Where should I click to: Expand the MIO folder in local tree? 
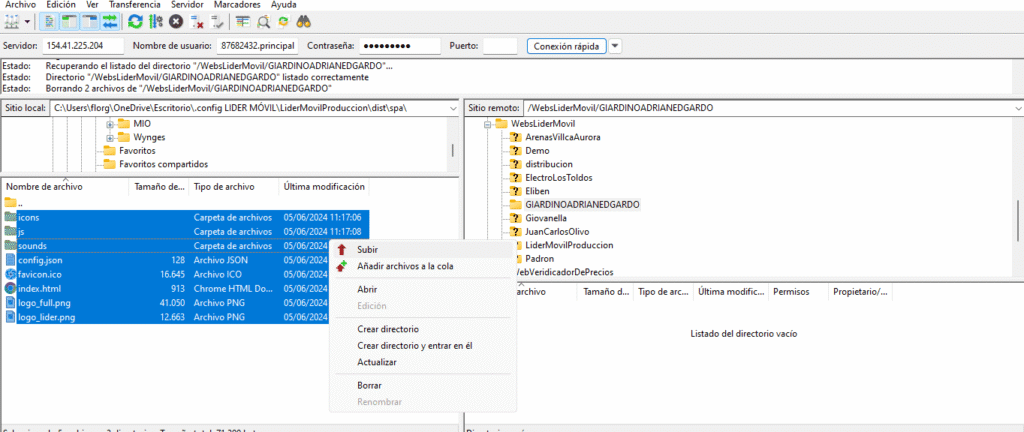[x=110, y=123]
